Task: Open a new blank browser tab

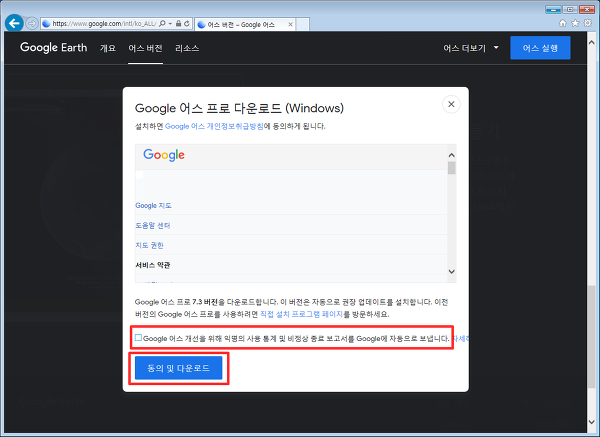Action: pos(303,24)
